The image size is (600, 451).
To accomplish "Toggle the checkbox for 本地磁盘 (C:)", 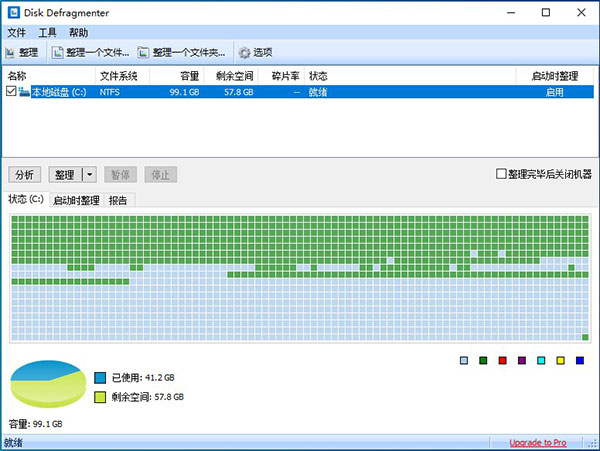I will (x=11, y=92).
